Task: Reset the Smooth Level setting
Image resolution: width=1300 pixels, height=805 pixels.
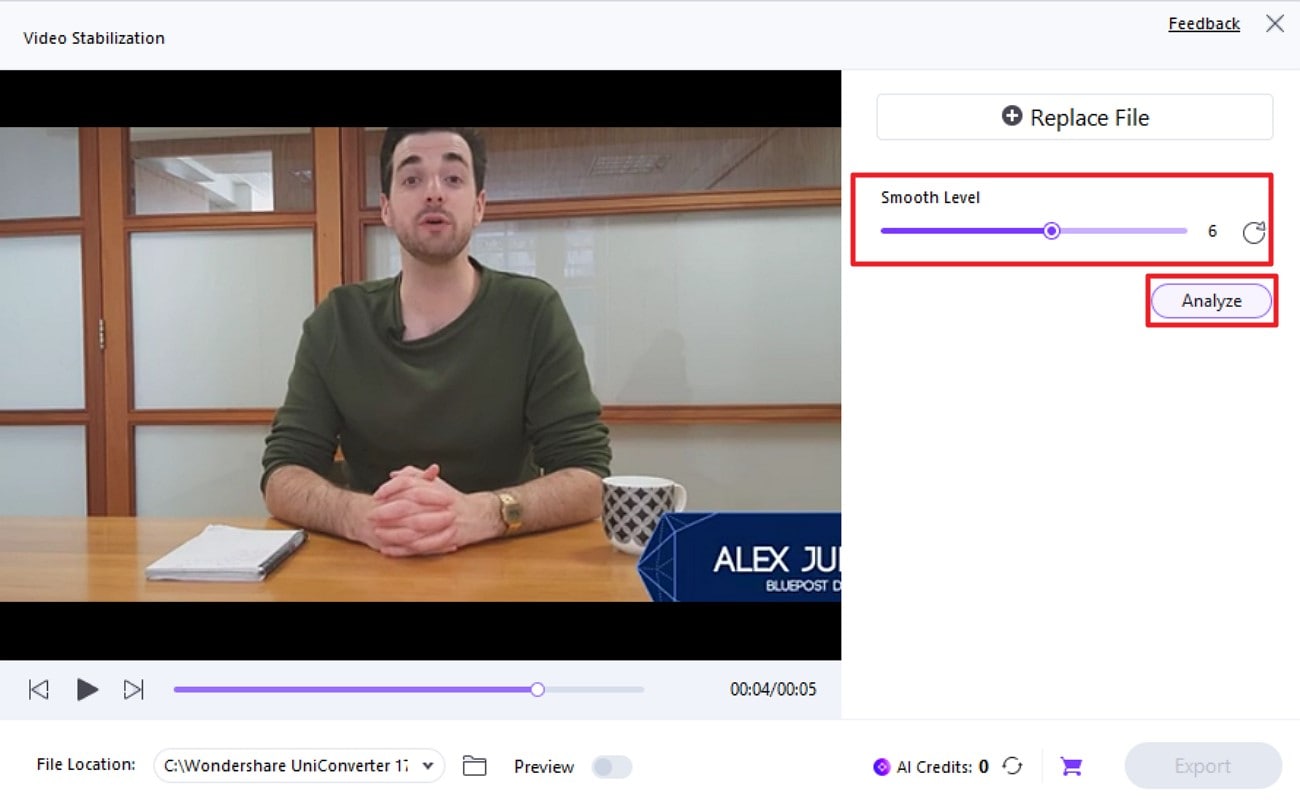Action: (1253, 231)
